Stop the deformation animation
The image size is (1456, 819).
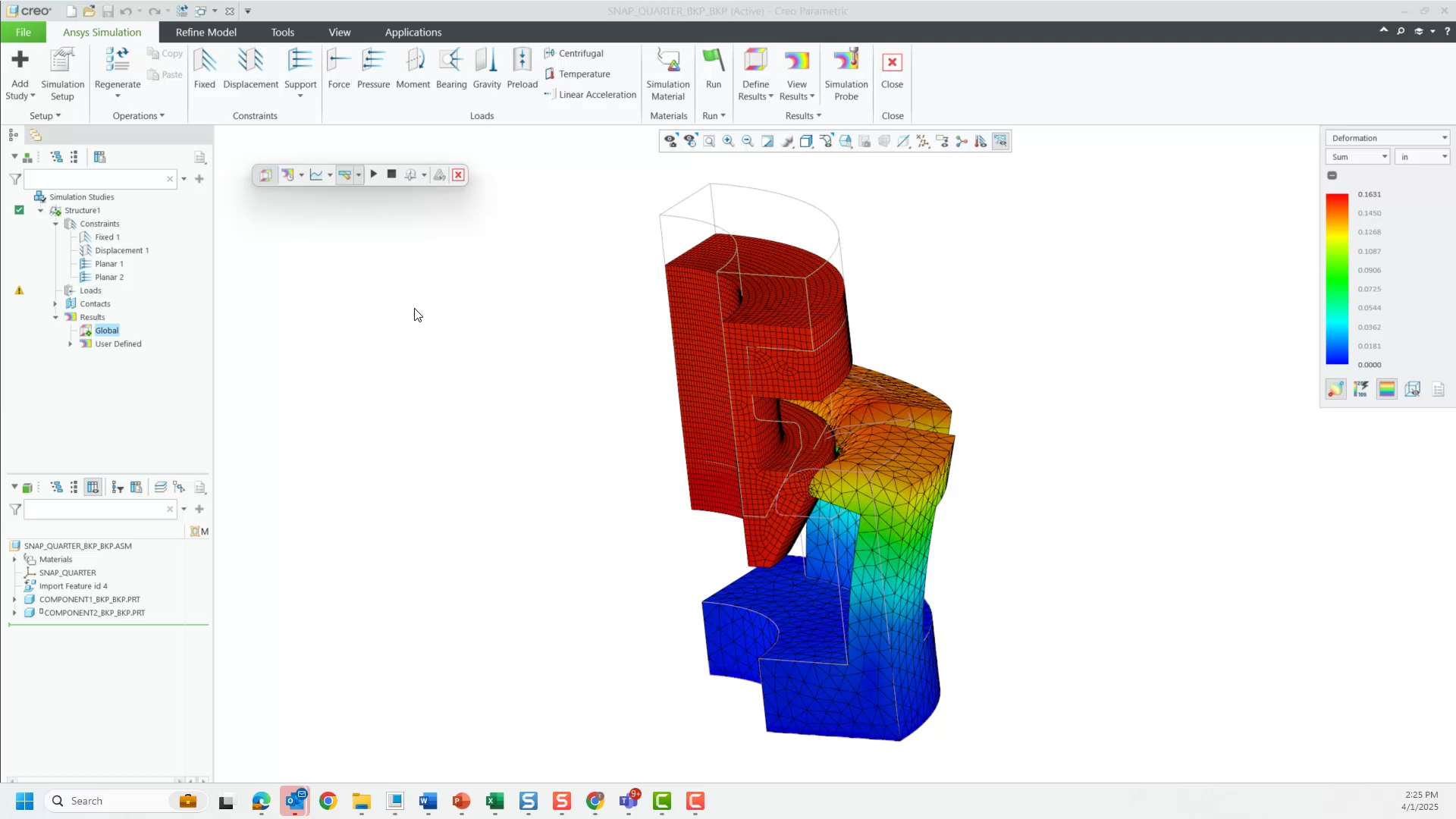391,174
